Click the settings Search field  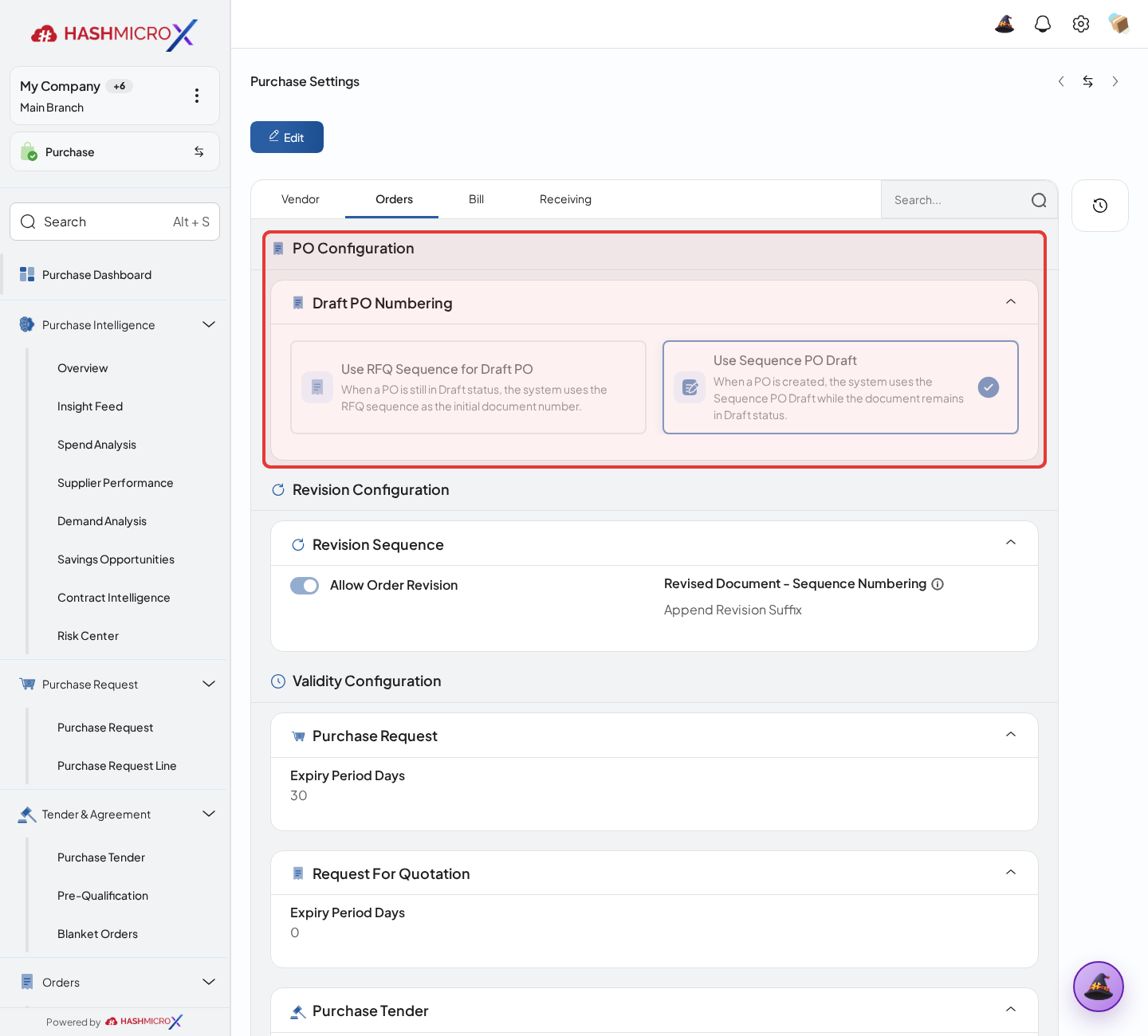point(969,200)
